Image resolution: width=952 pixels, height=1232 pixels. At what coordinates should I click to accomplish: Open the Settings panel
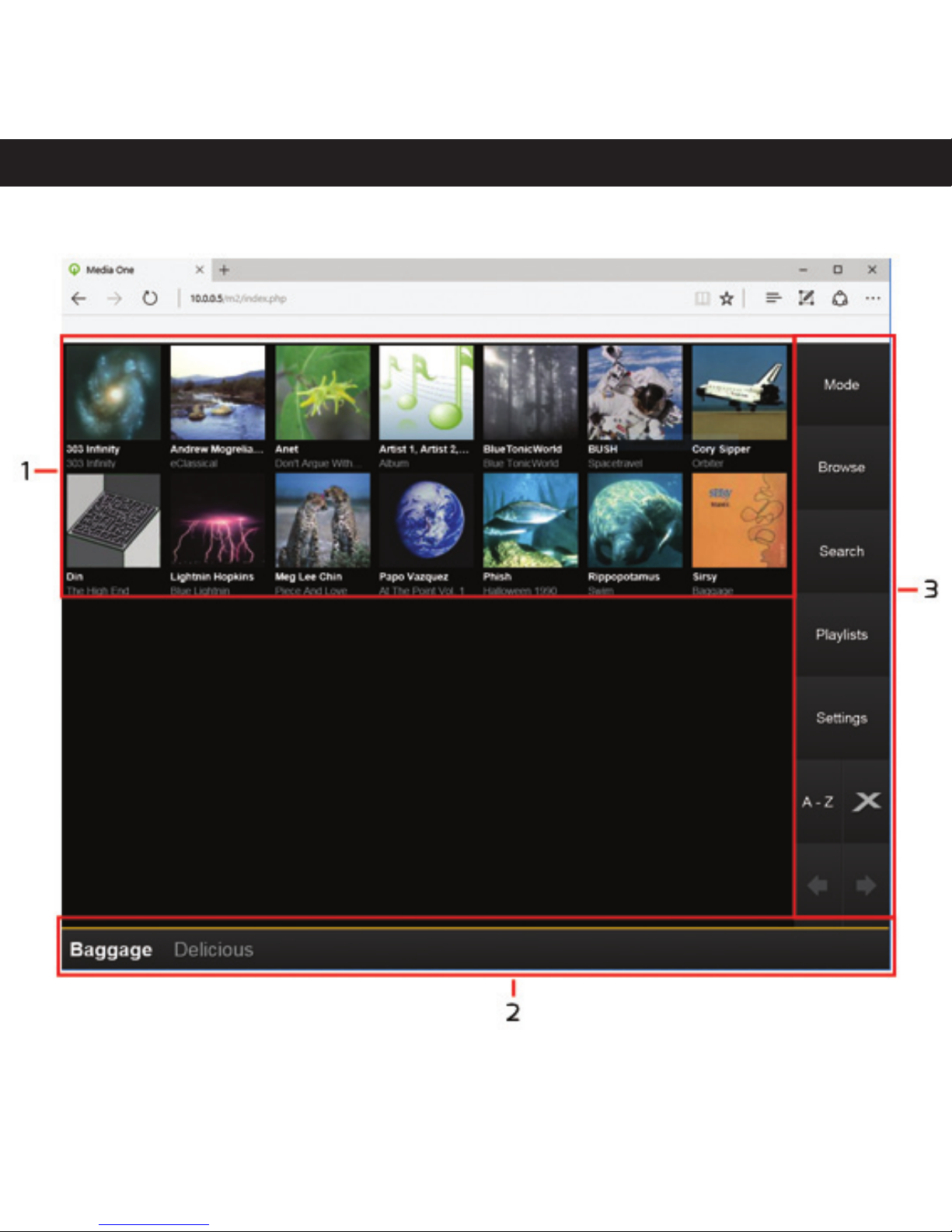pyautogui.click(x=842, y=718)
